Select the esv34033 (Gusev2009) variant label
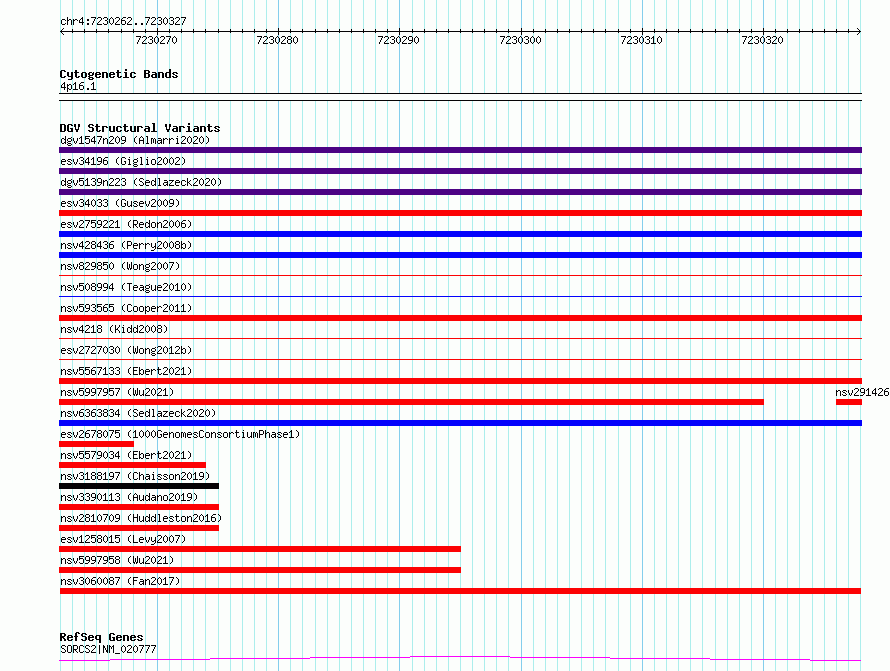Image resolution: width=890 pixels, height=671 pixels. (120, 203)
